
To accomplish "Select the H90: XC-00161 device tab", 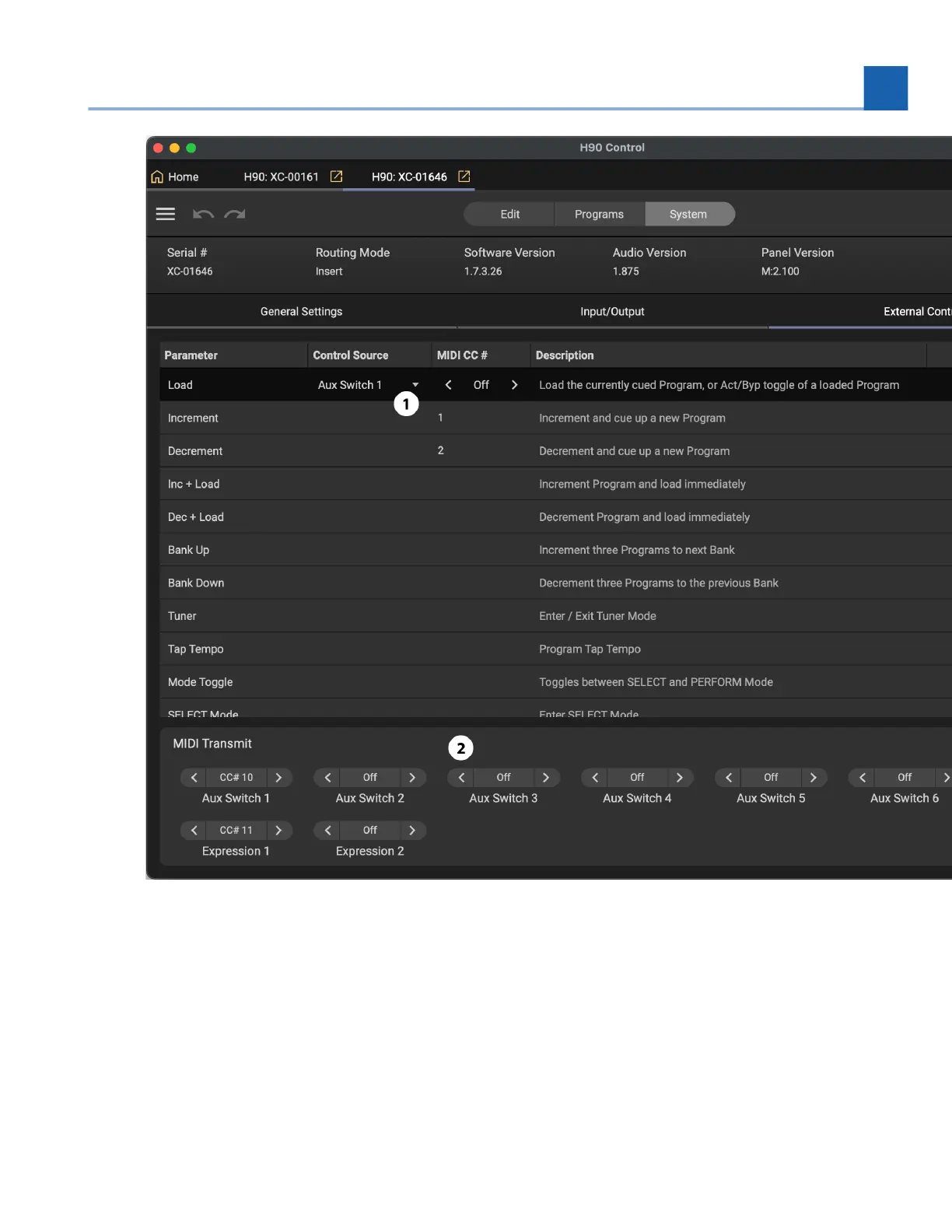I will (x=281, y=177).
